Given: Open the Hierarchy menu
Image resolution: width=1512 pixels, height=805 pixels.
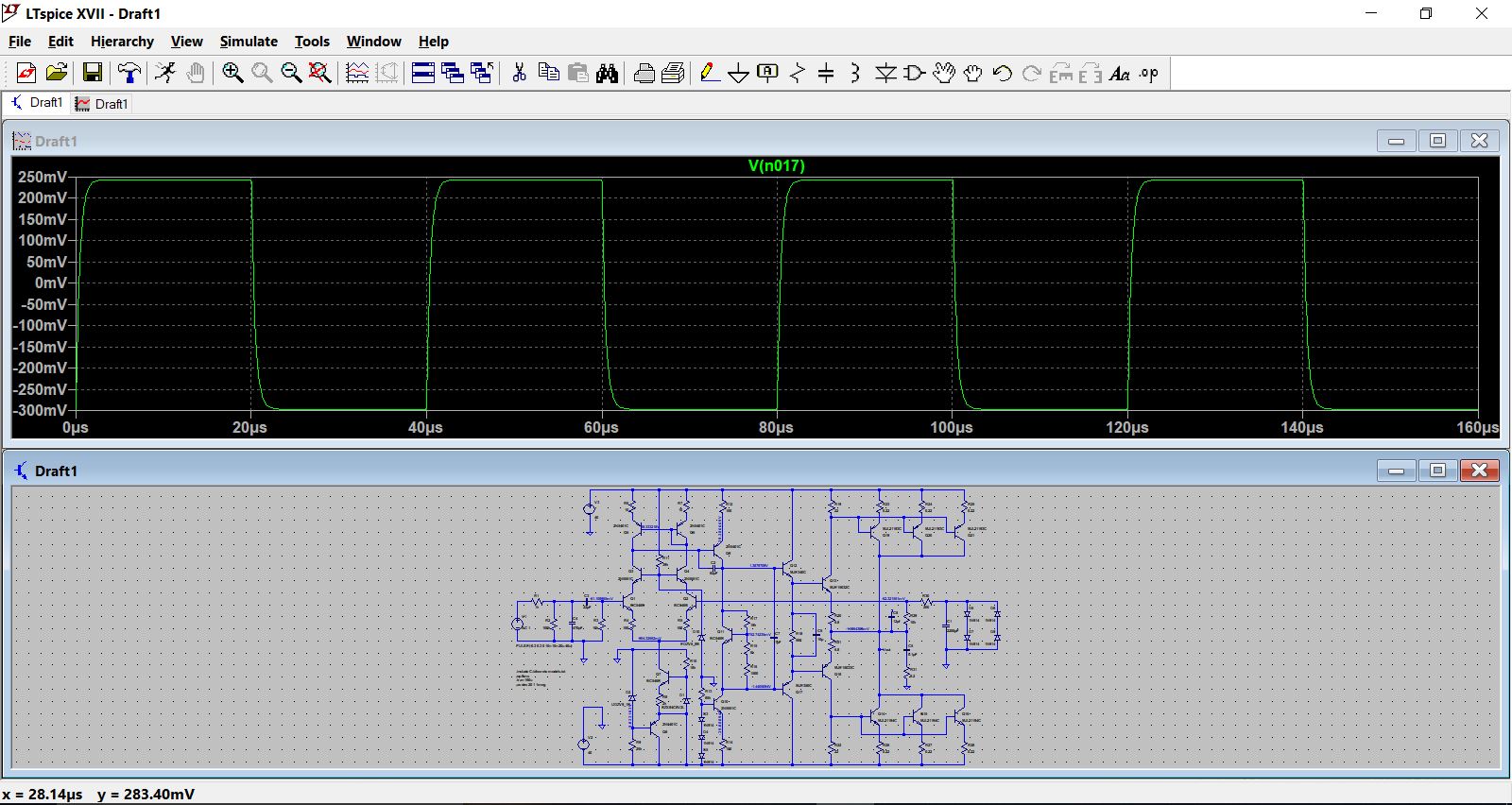Looking at the screenshot, I should pyautogui.click(x=122, y=41).
